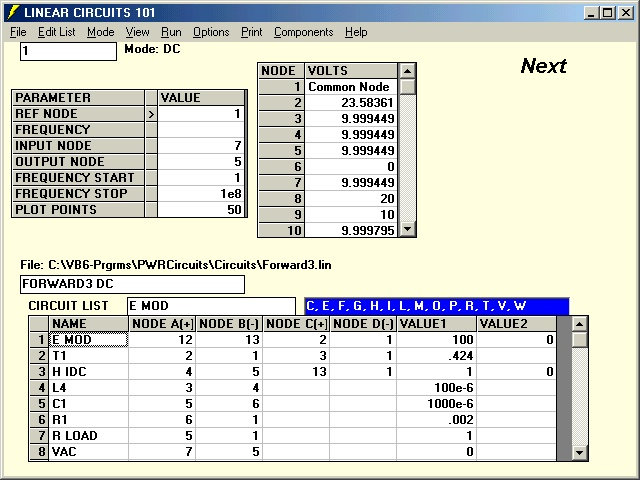Click the REF NODE value cell
Viewport: 640px width, 480px height.
pyautogui.click(x=202, y=114)
